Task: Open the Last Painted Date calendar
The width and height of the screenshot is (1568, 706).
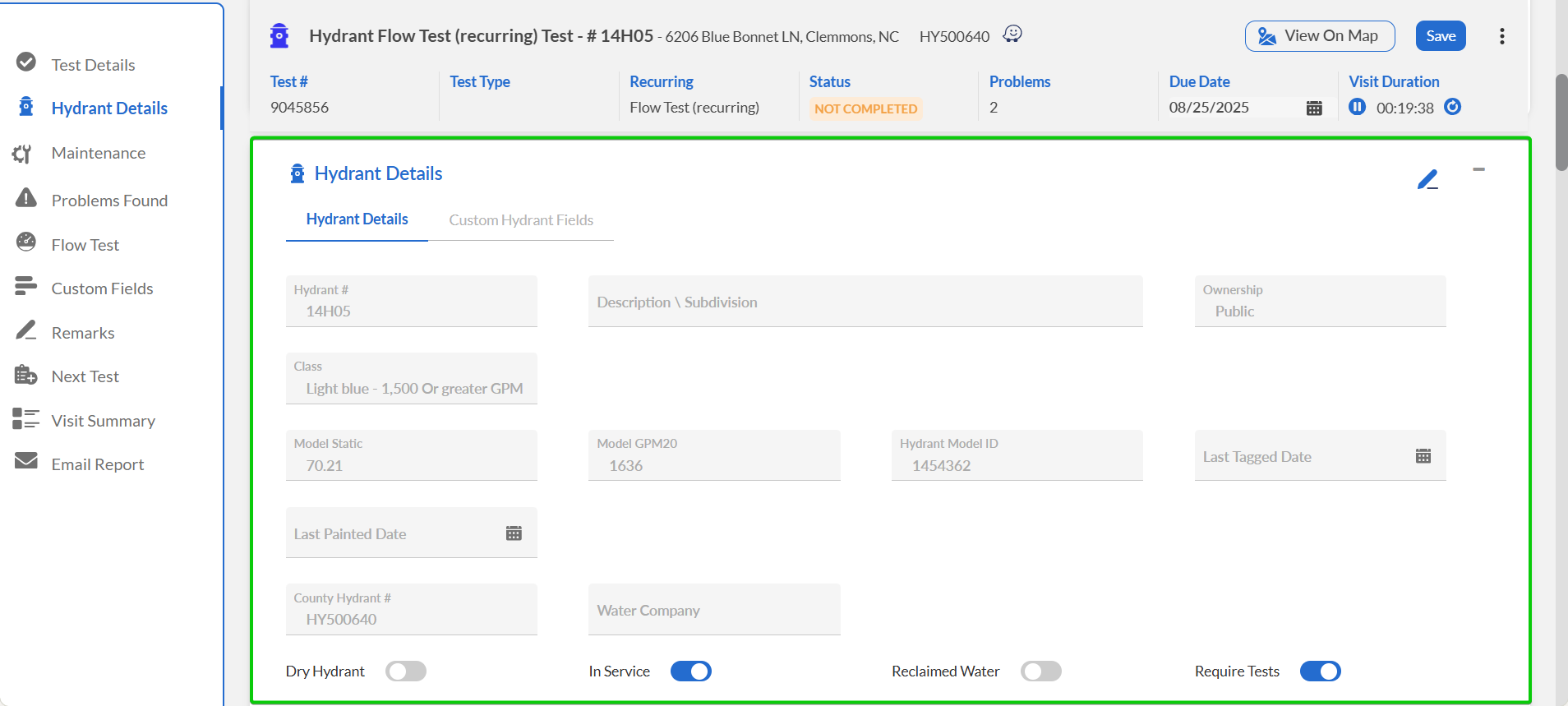Action: (x=514, y=533)
